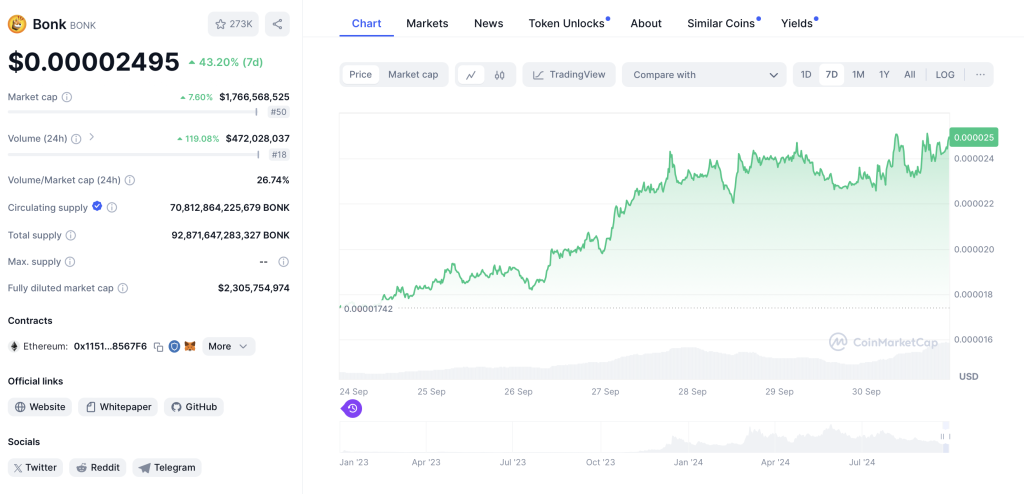
Task: Show Max. supply info icon
Action: (x=70, y=261)
